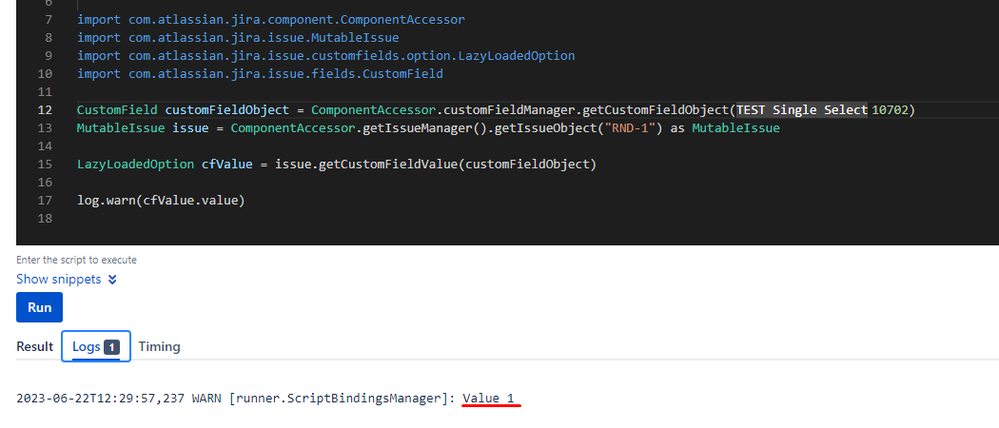Screen dimensions: 999x428
Task: Switch to the Timing tab
Action: coord(159,346)
